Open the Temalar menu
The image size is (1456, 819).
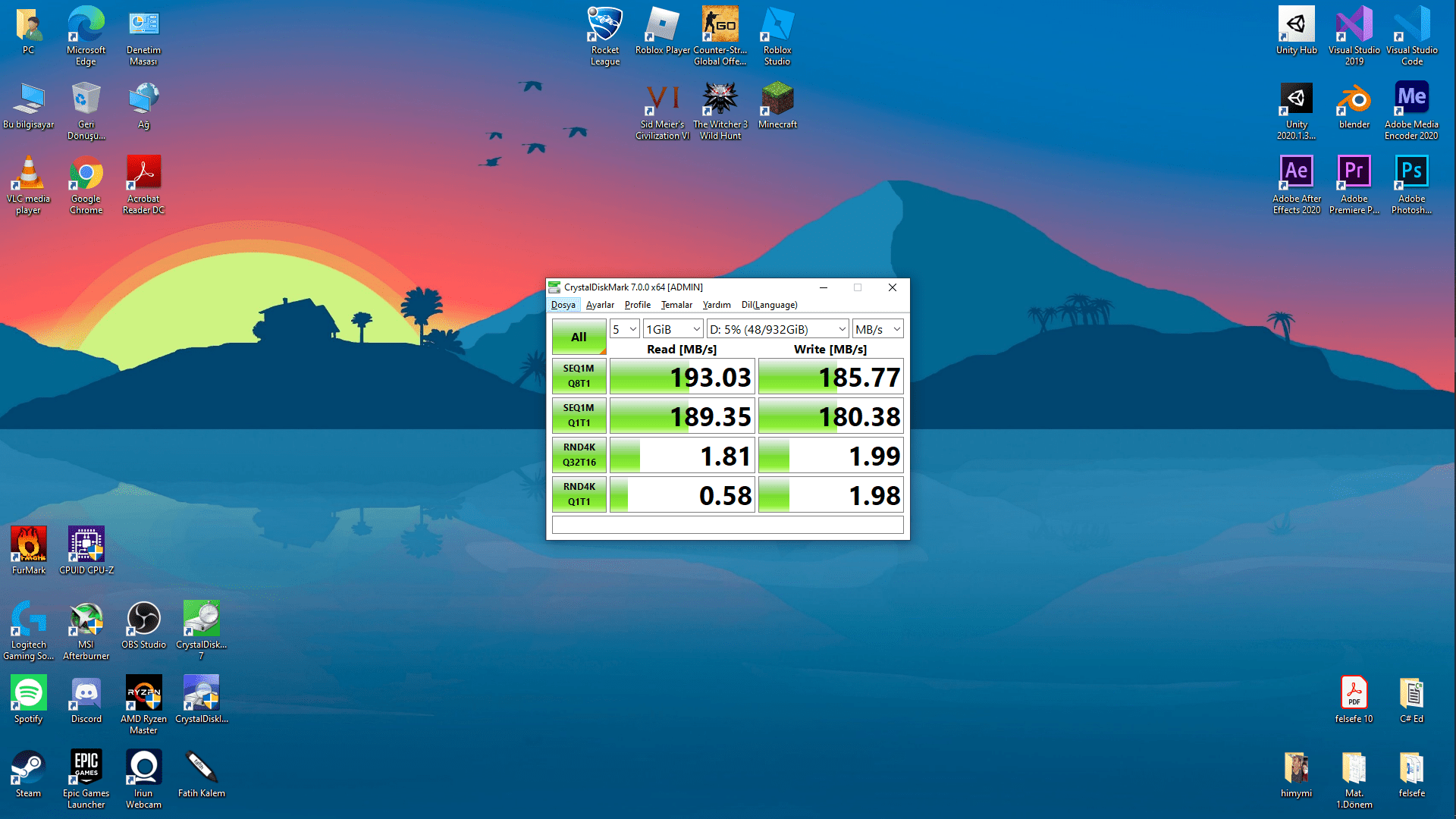[x=676, y=305]
